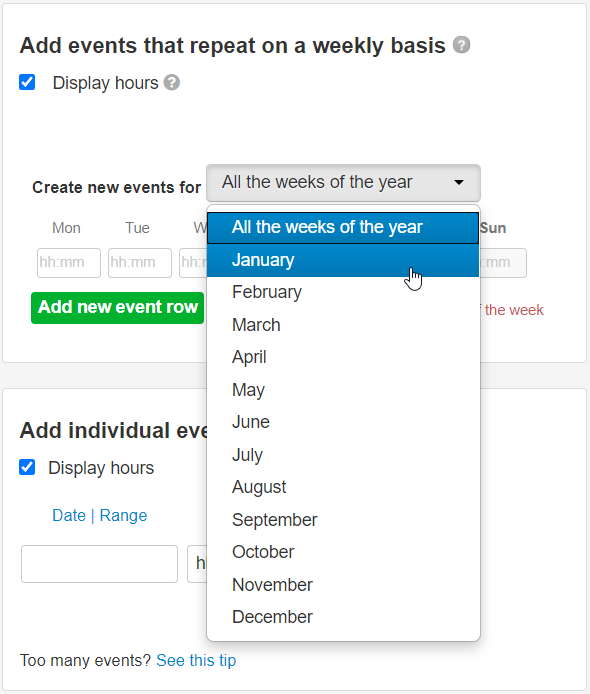The width and height of the screenshot is (590, 694).
Task: Focus the Monday hh:mm time field
Action: point(69,263)
